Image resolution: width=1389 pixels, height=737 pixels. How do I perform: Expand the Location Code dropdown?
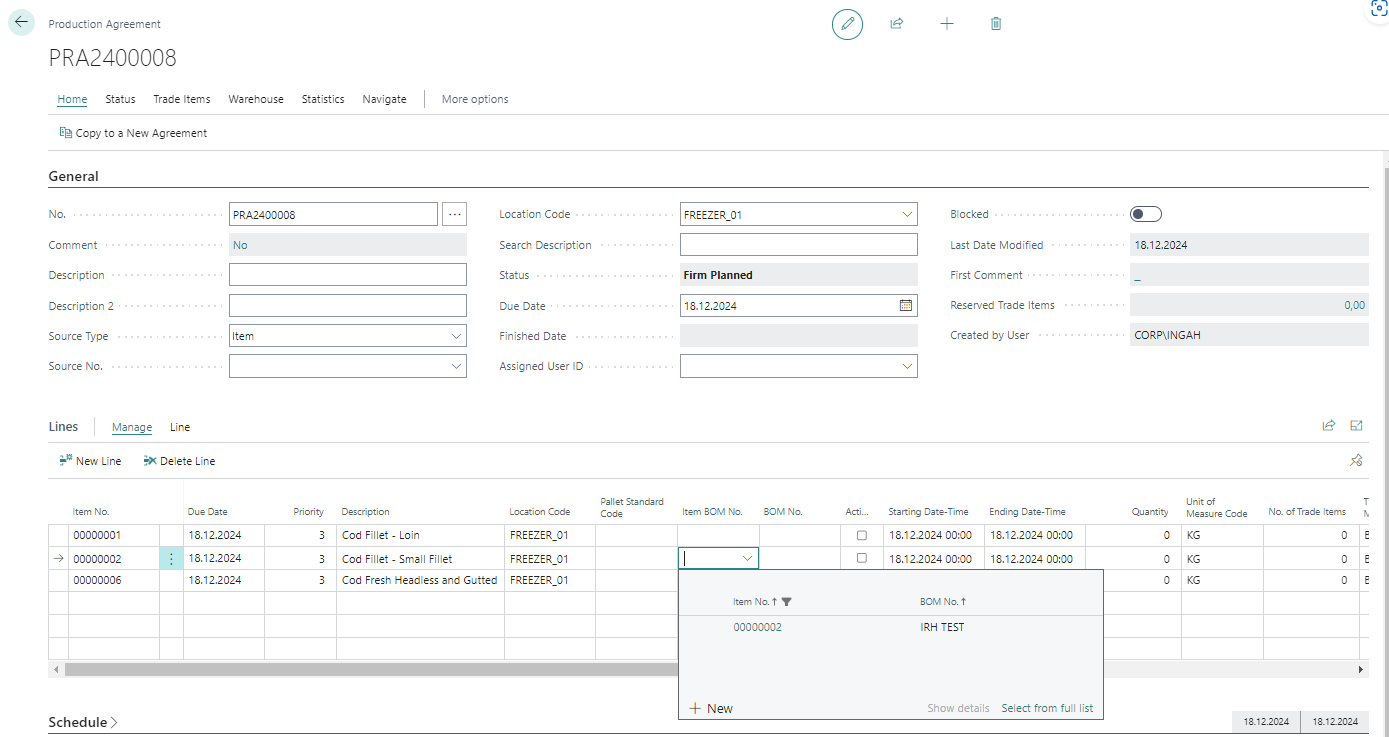tap(906, 215)
